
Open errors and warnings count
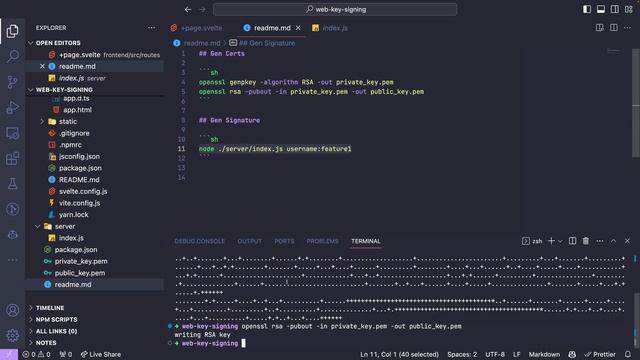[x=36, y=354]
